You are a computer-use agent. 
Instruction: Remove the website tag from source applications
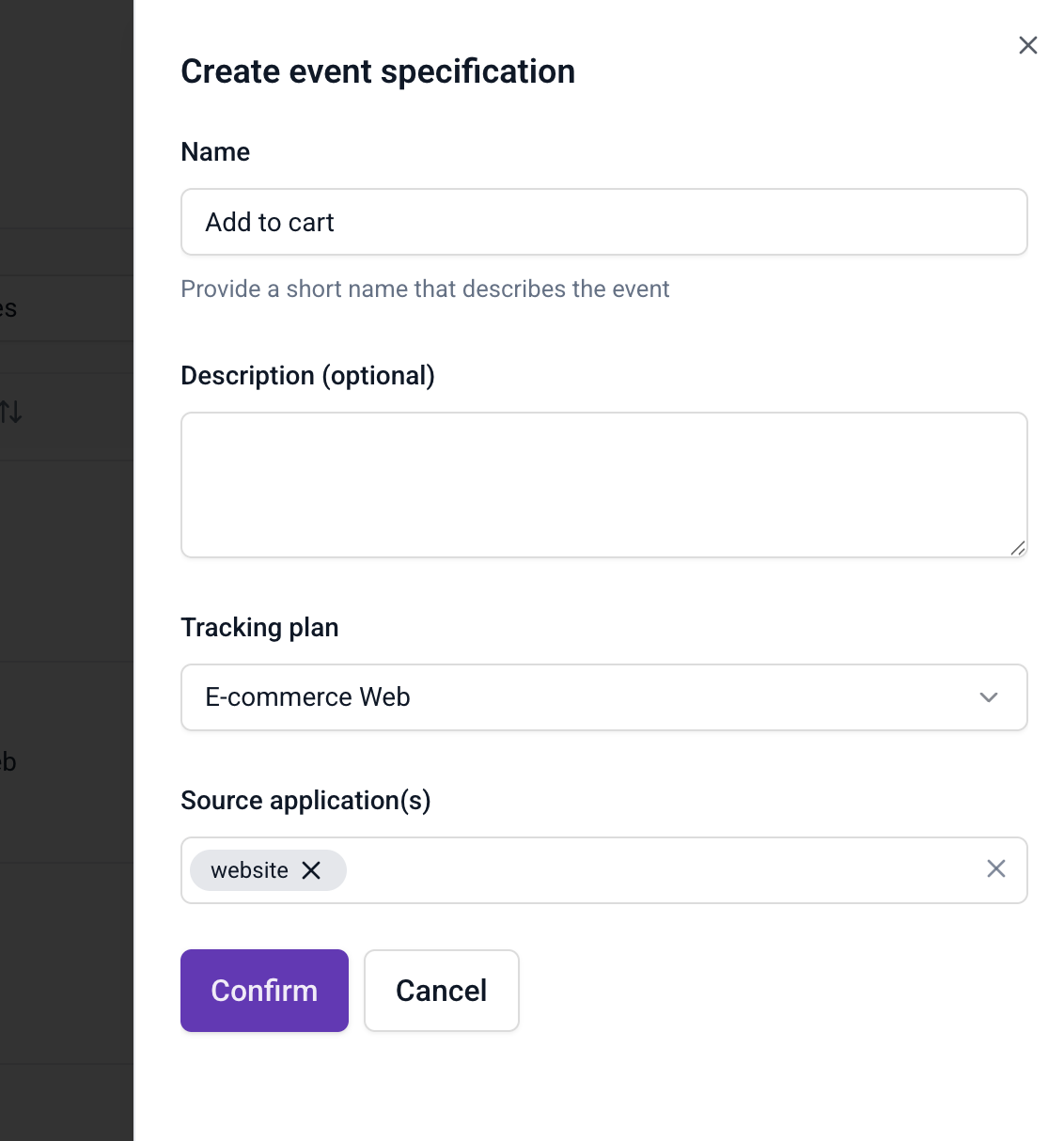[x=311, y=870]
